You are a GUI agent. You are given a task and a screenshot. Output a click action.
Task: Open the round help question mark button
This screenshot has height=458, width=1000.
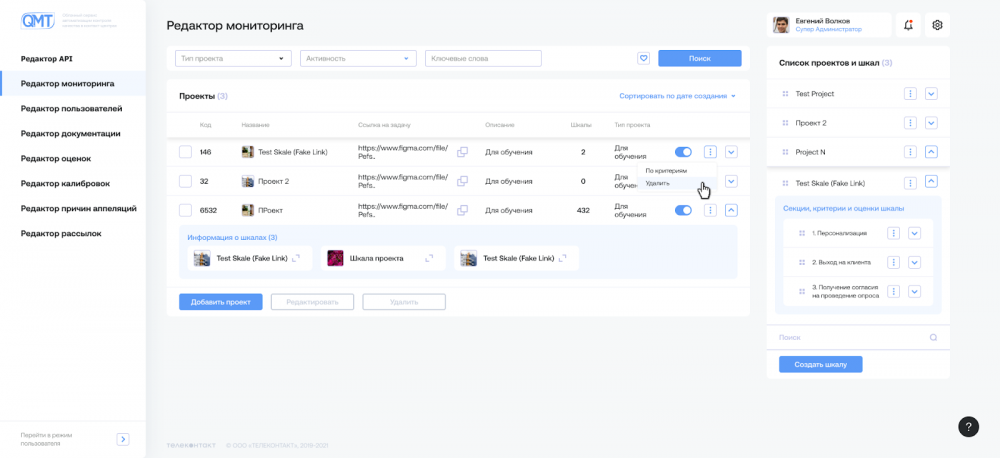968,427
